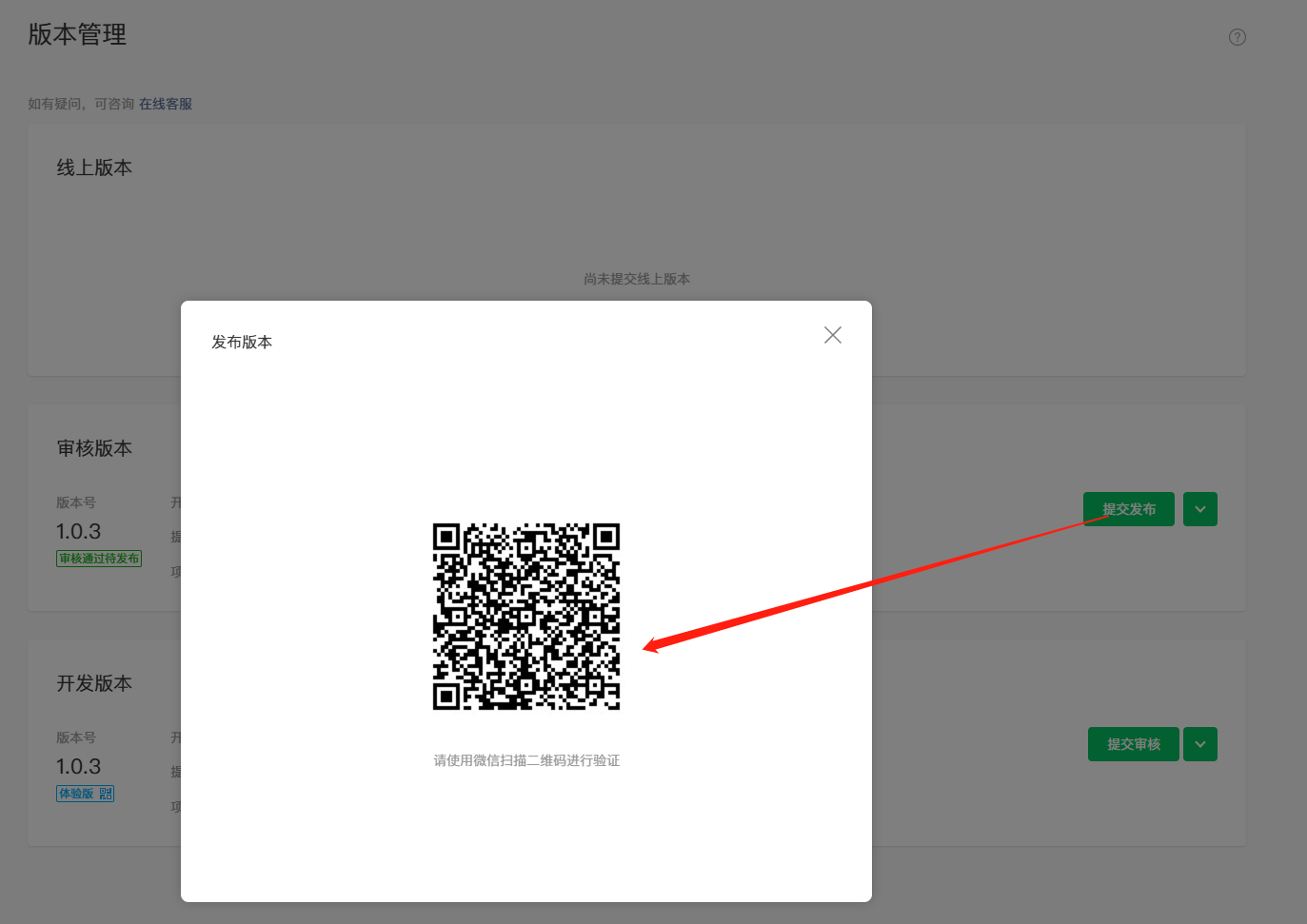Click the 开发版本 section heading
This screenshot has height=924, width=1307.
tap(94, 683)
